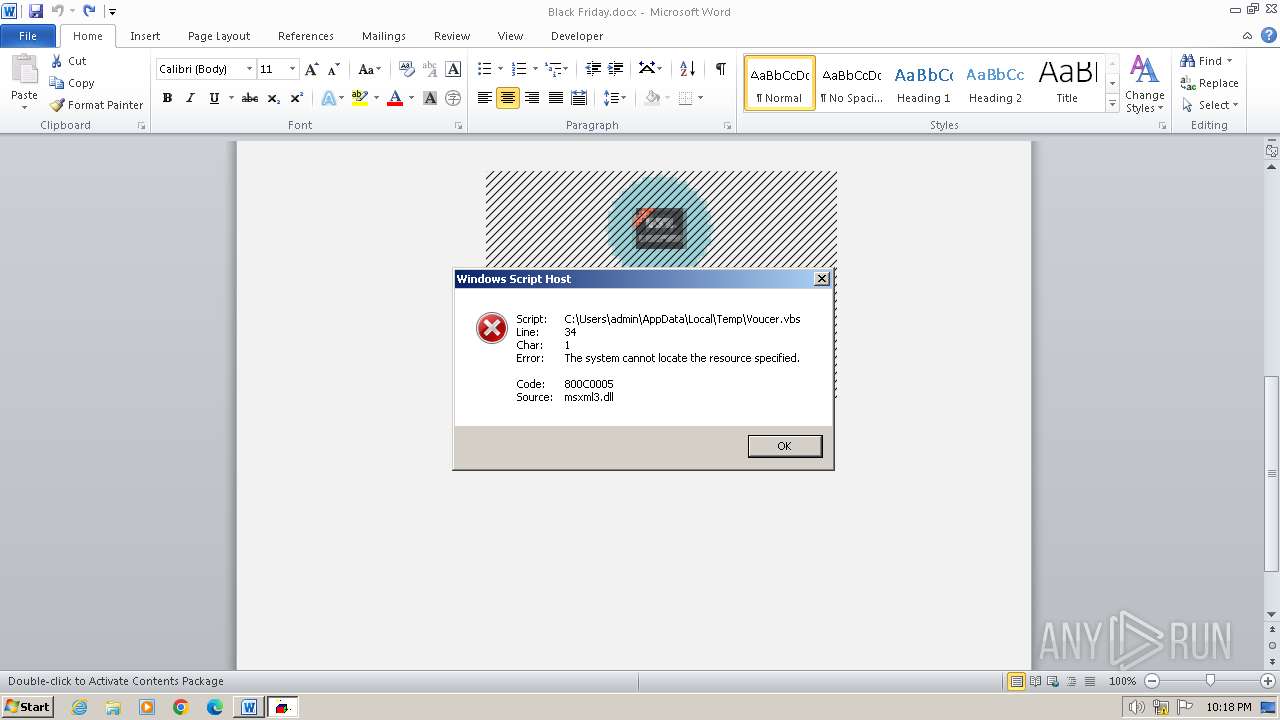Align text to the right
The height and width of the screenshot is (720, 1280).
(x=532, y=98)
